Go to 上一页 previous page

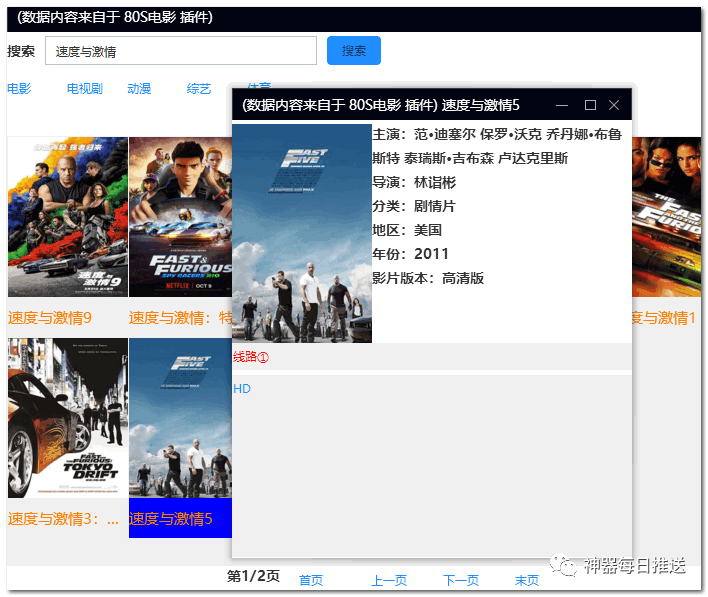[x=389, y=580]
